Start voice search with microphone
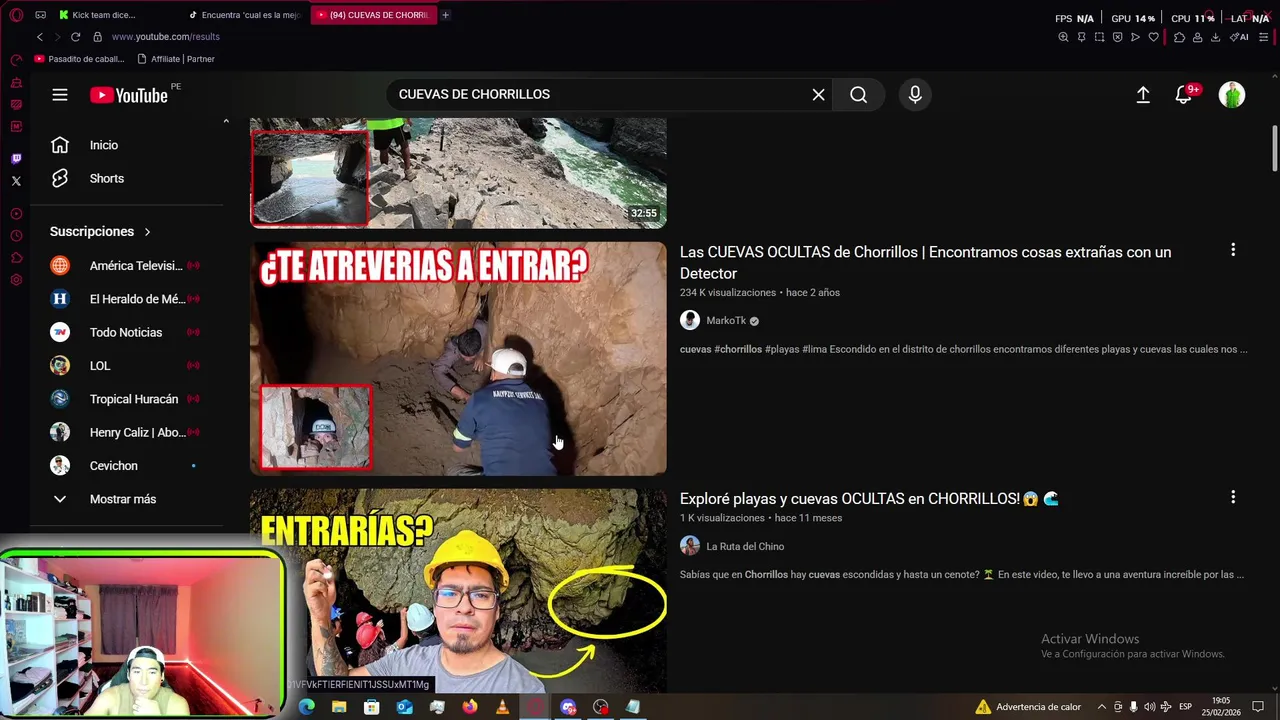1280x720 pixels. point(915,94)
